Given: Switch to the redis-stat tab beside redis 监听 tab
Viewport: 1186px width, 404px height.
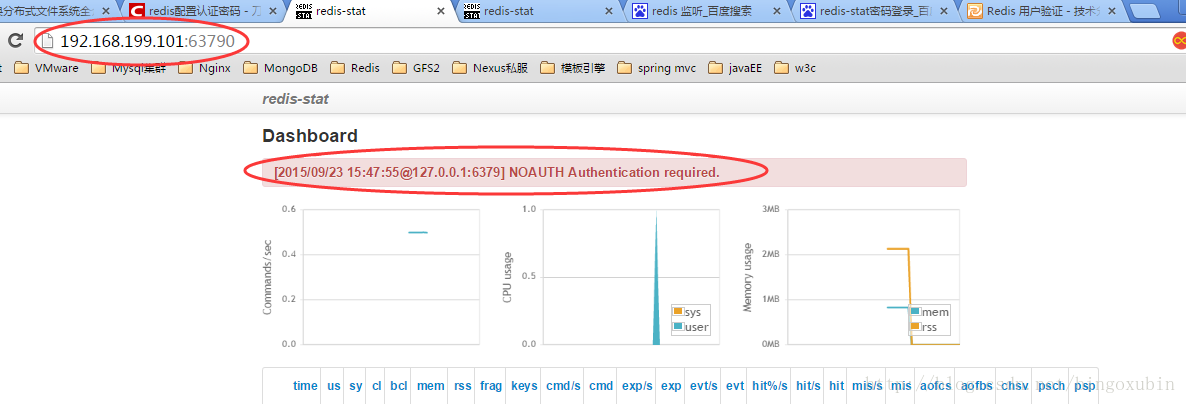Looking at the screenshot, I should tap(539, 11).
